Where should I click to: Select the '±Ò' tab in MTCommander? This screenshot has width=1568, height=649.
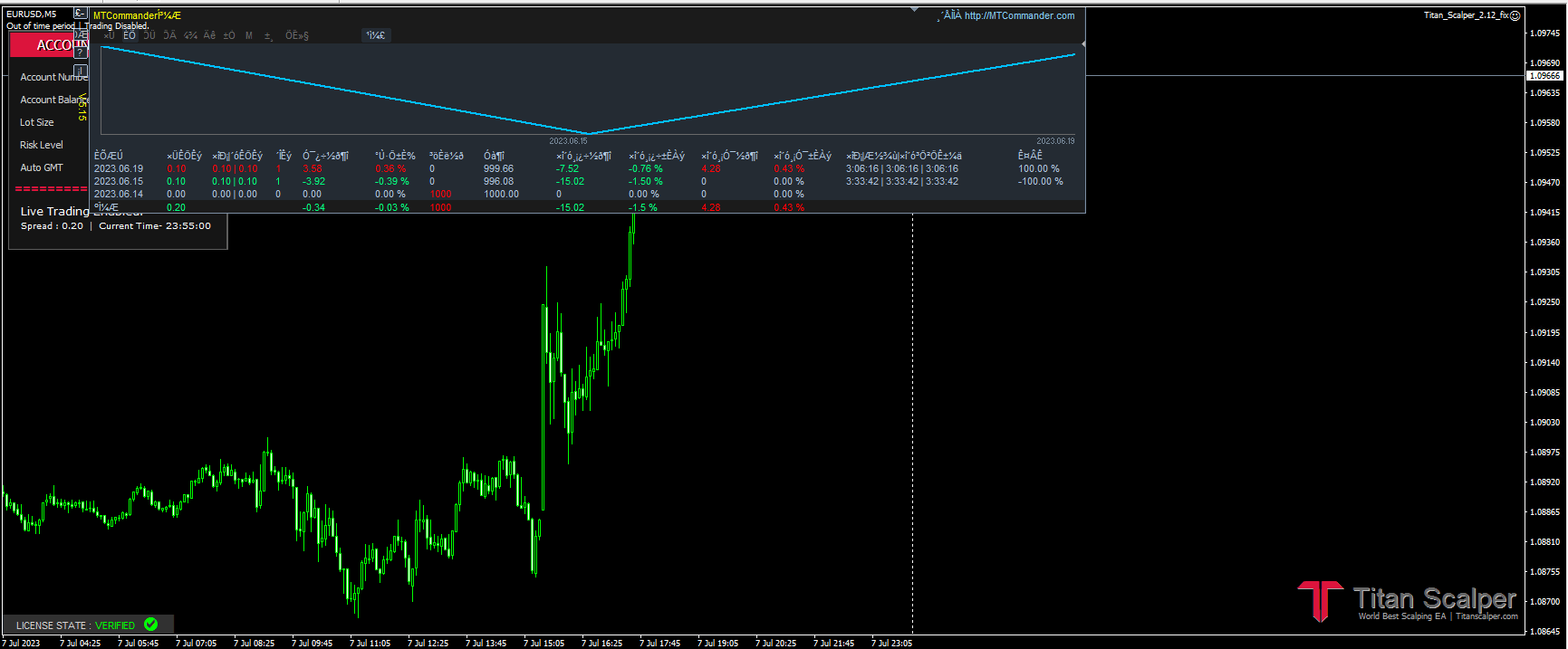[229, 35]
